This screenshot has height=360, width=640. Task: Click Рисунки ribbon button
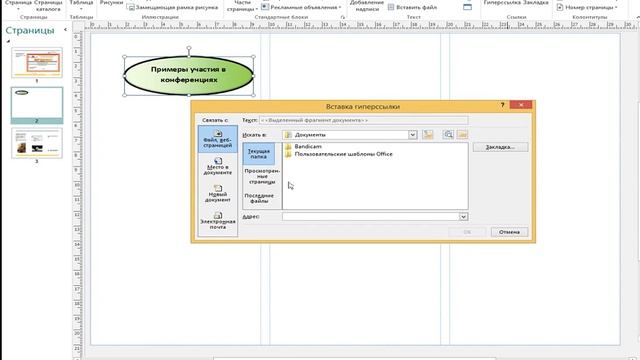click(111, 3)
